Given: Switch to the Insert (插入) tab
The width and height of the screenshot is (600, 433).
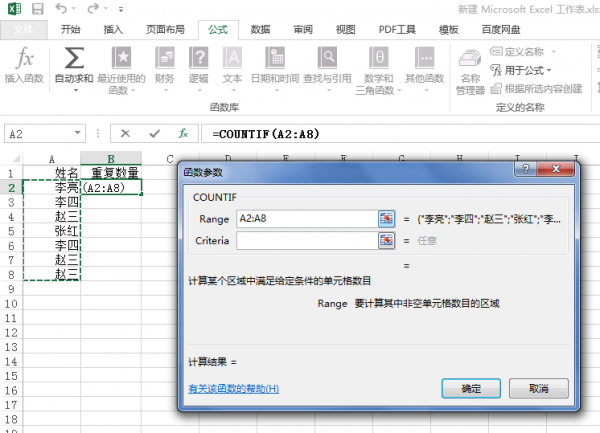Looking at the screenshot, I should pyautogui.click(x=113, y=29).
